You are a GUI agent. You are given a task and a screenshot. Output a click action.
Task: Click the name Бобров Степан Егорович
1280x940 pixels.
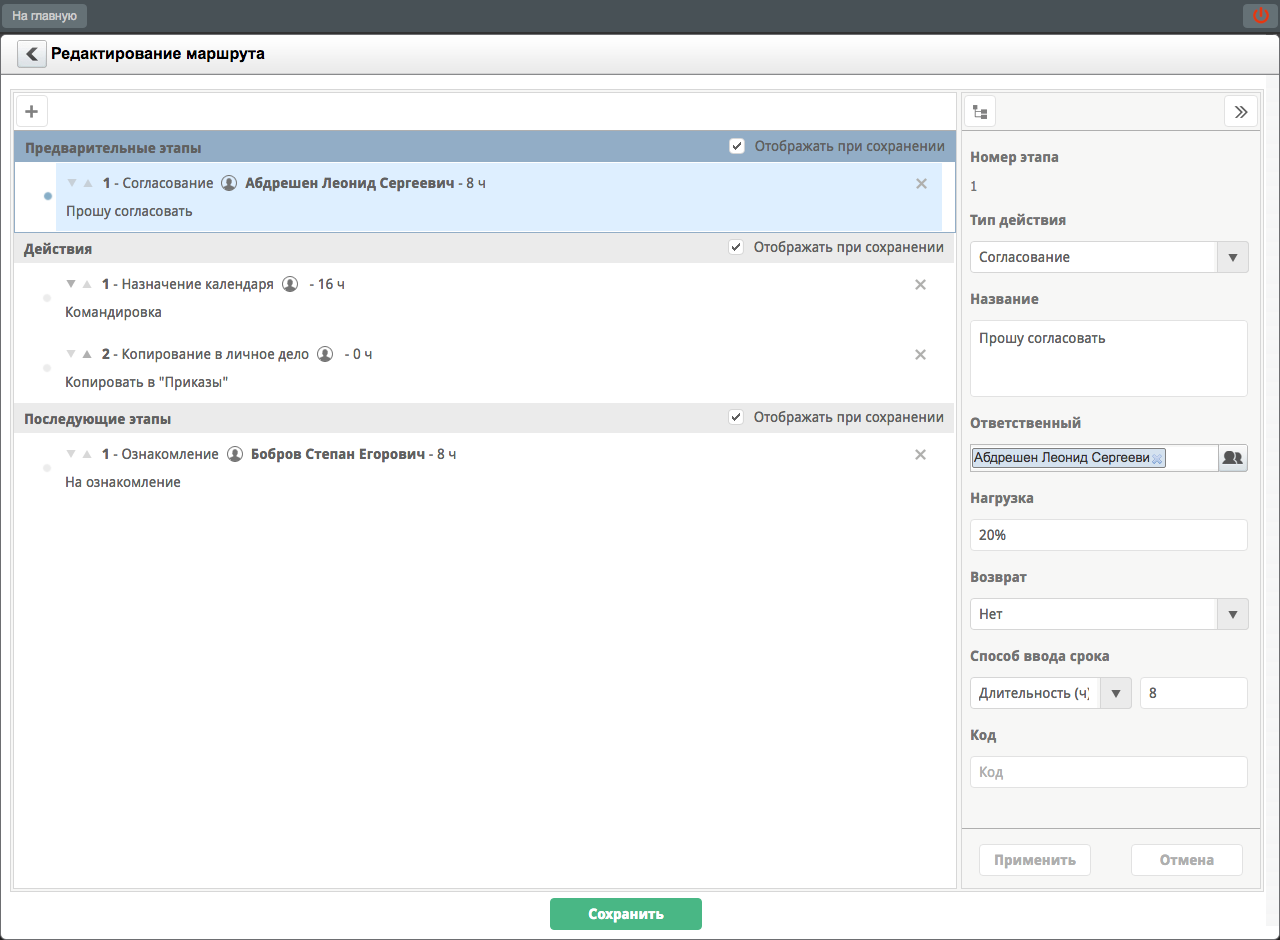(337, 454)
